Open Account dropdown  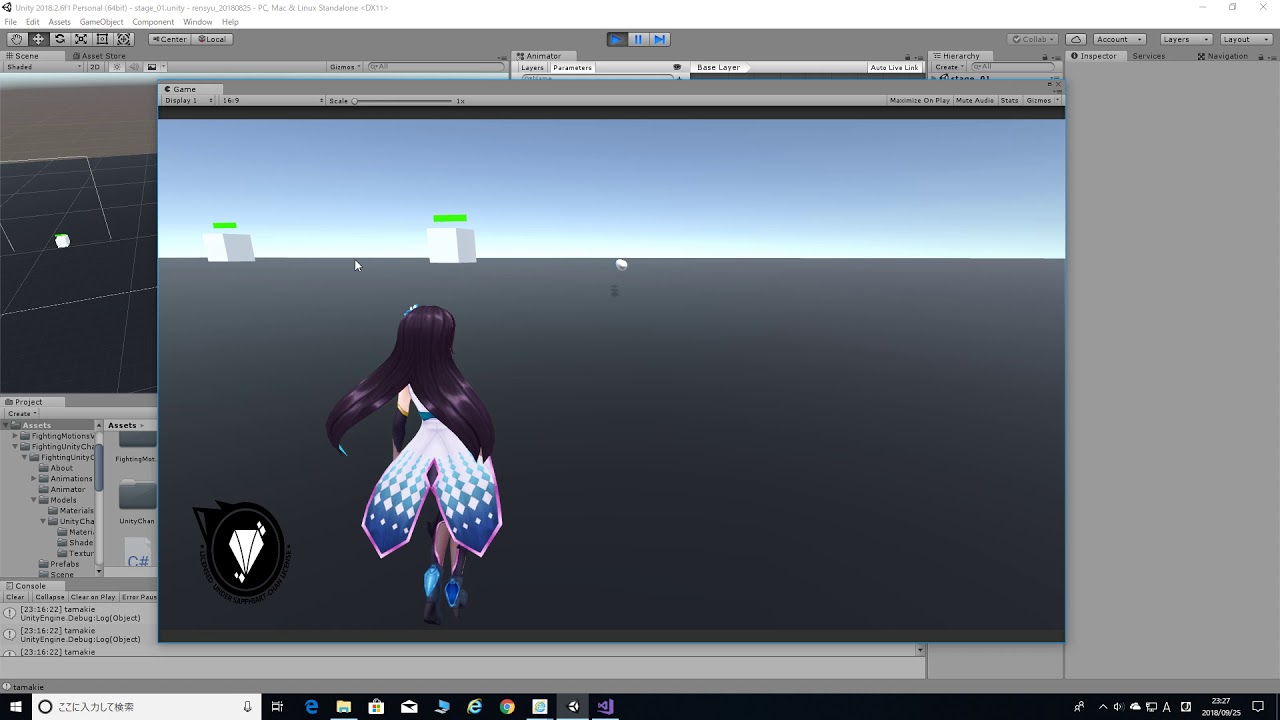pyautogui.click(x=1118, y=39)
